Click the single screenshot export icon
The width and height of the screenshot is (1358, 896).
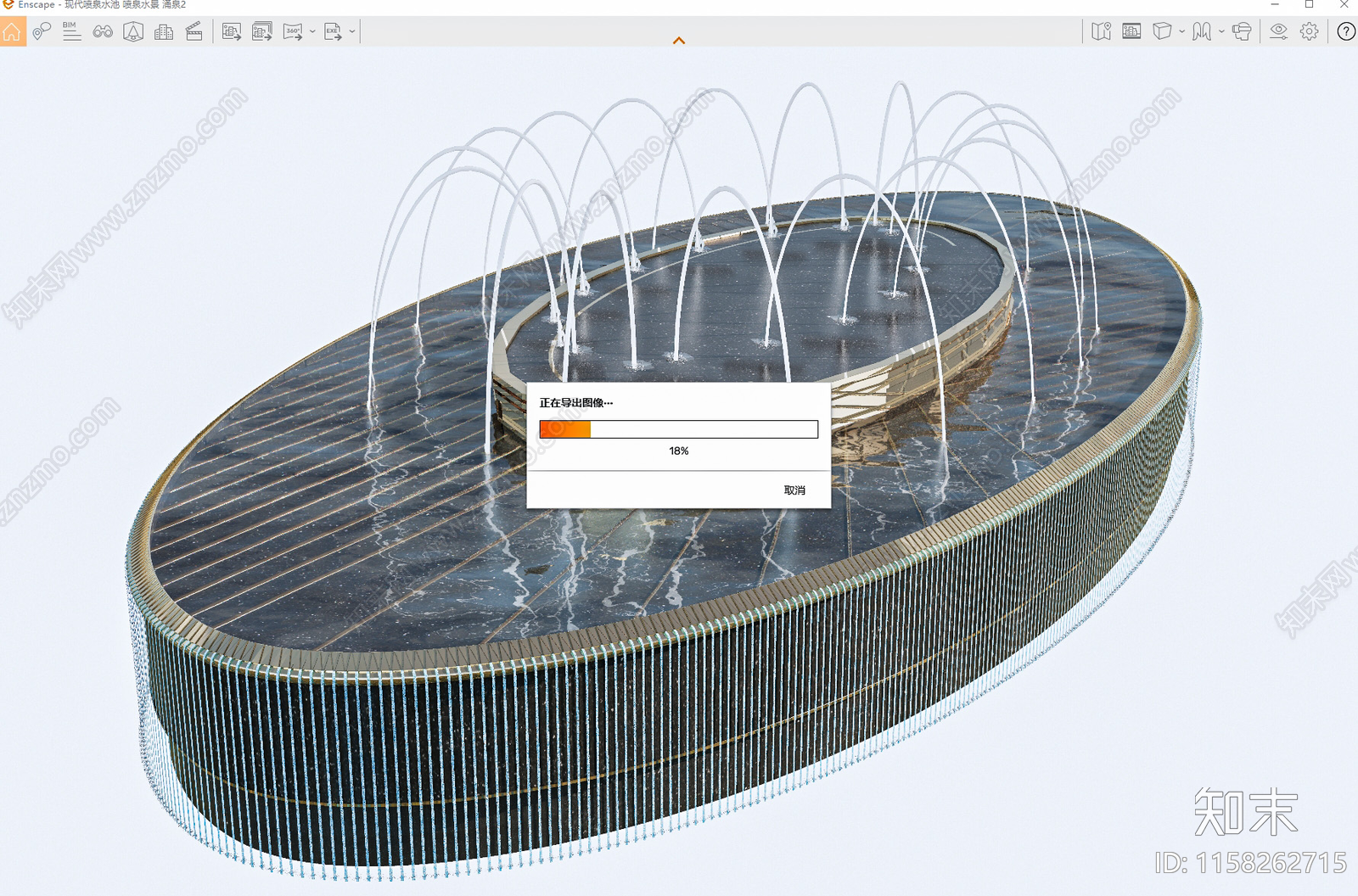click(232, 32)
